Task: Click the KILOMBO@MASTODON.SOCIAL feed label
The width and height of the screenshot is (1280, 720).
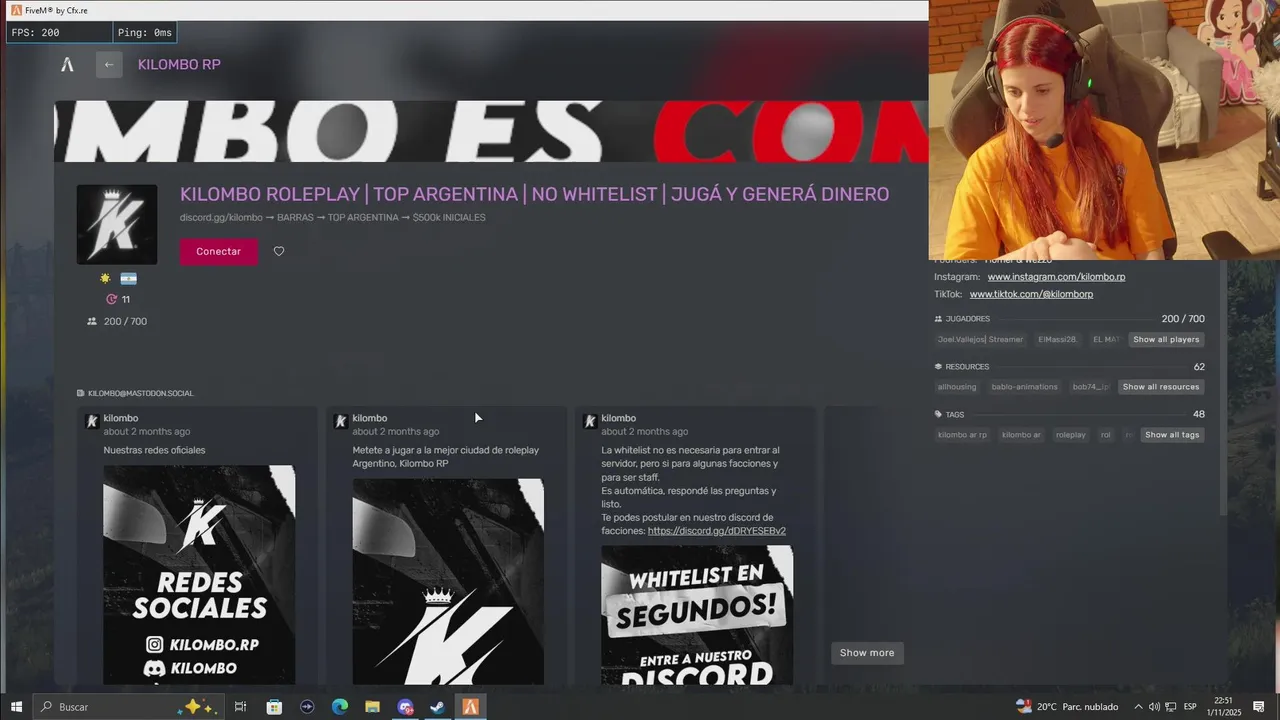Action: pos(140,393)
